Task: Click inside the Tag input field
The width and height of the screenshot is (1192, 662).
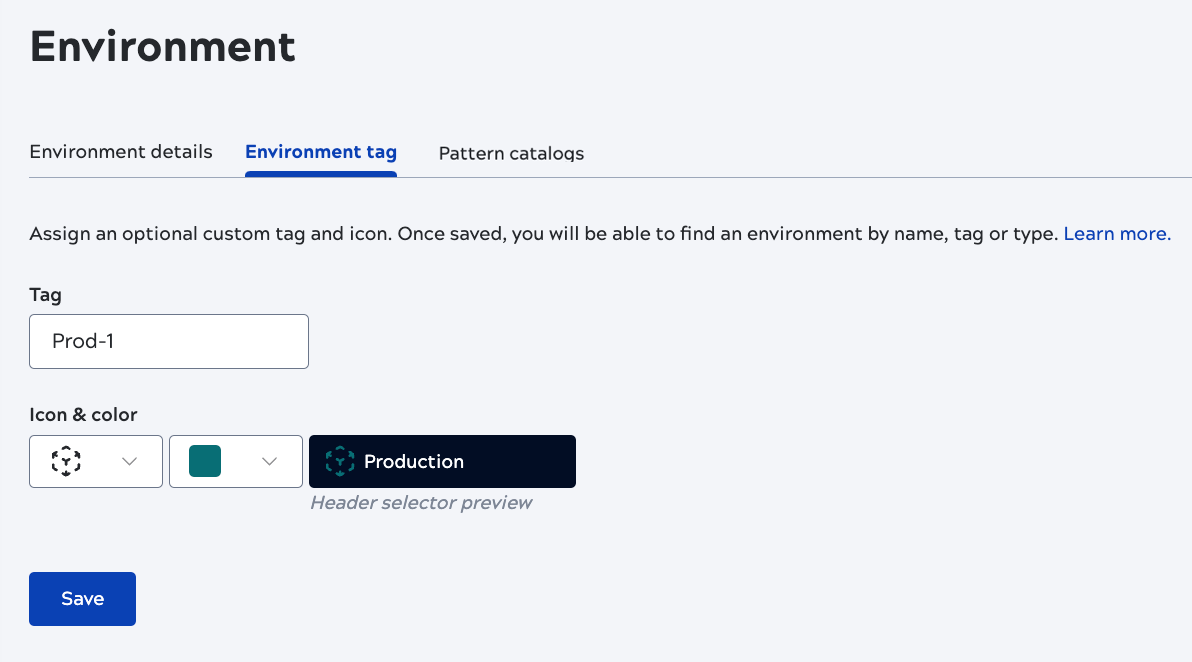Action: point(168,341)
